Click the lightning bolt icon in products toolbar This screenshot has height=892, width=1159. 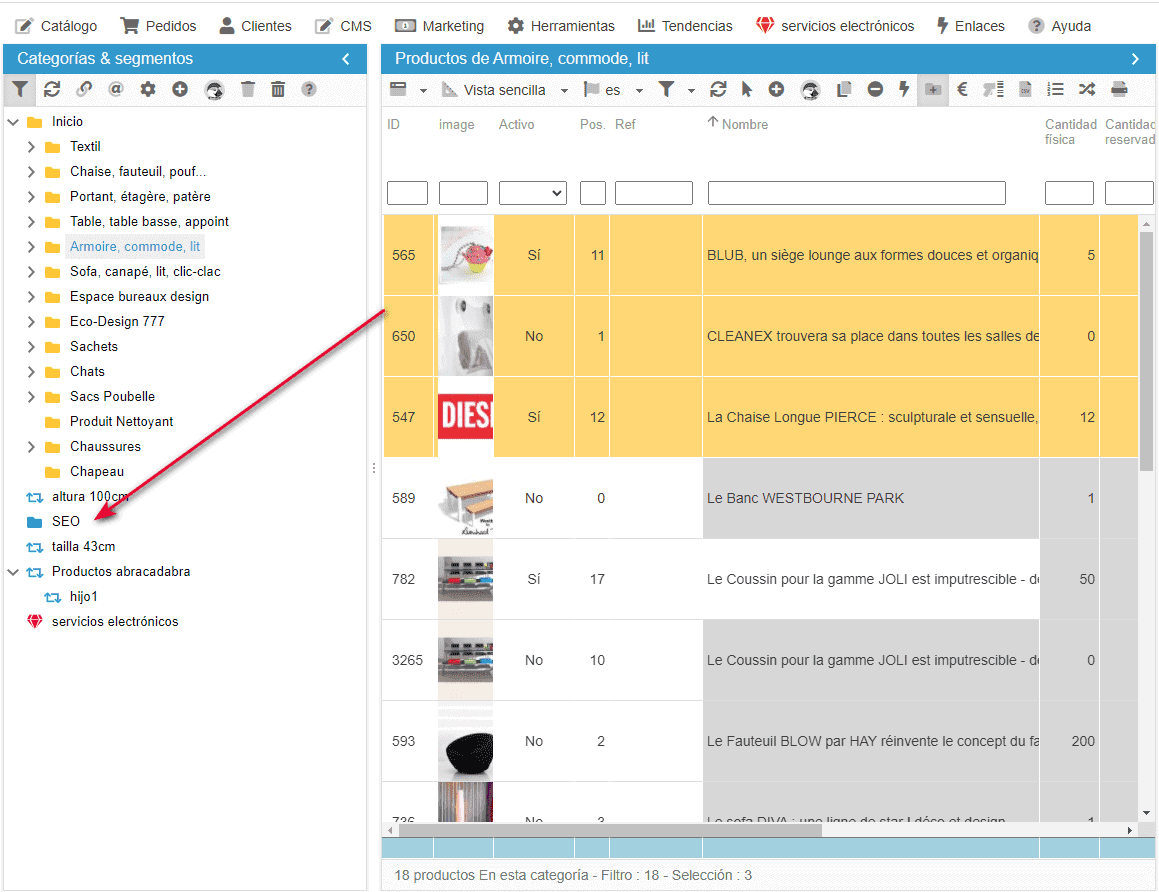[x=904, y=90]
